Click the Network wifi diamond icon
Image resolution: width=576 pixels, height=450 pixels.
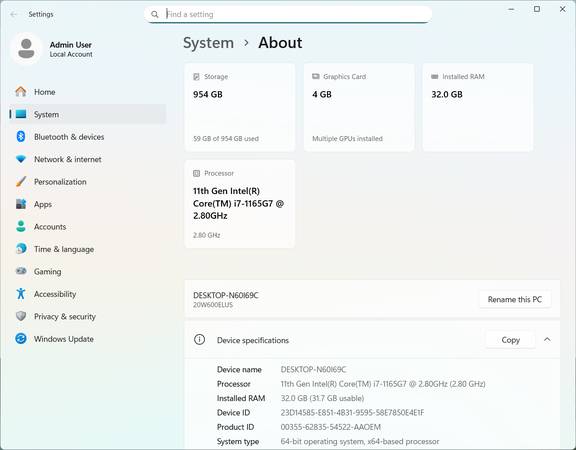21,159
